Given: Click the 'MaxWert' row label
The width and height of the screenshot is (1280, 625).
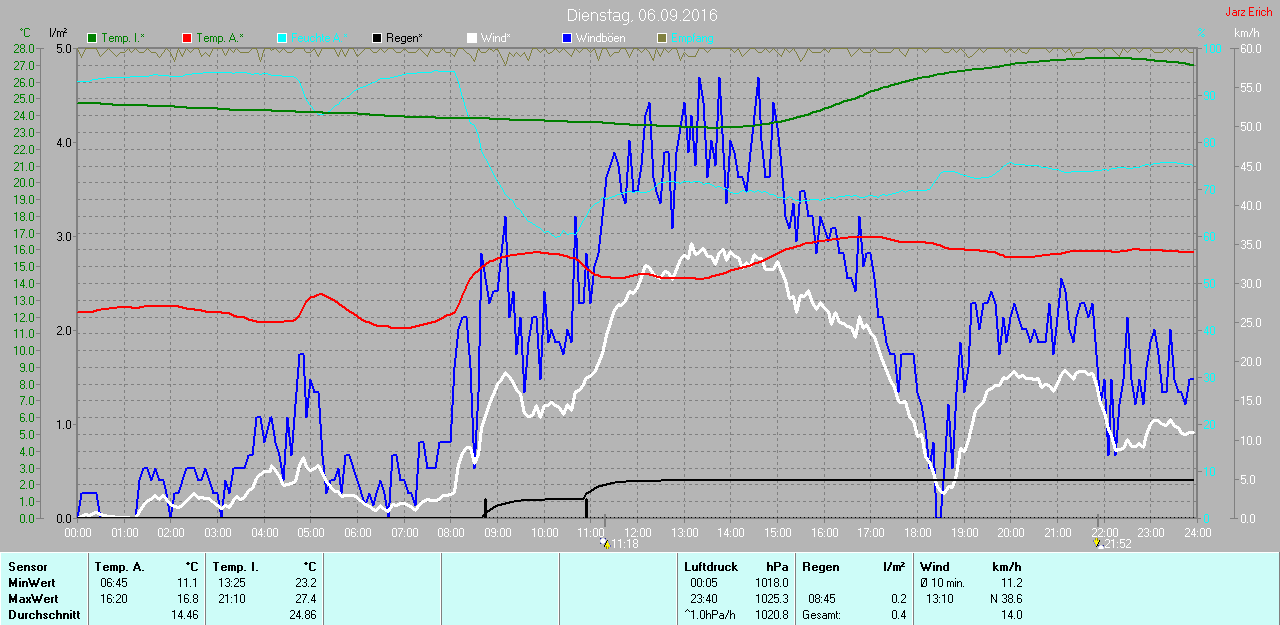Looking at the screenshot, I should pyautogui.click(x=31, y=598).
